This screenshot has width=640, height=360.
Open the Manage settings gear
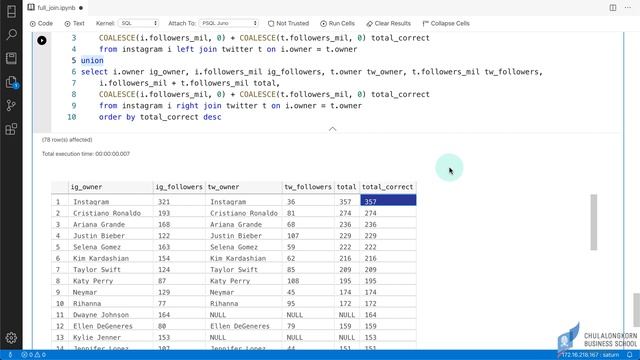[11, 338]
